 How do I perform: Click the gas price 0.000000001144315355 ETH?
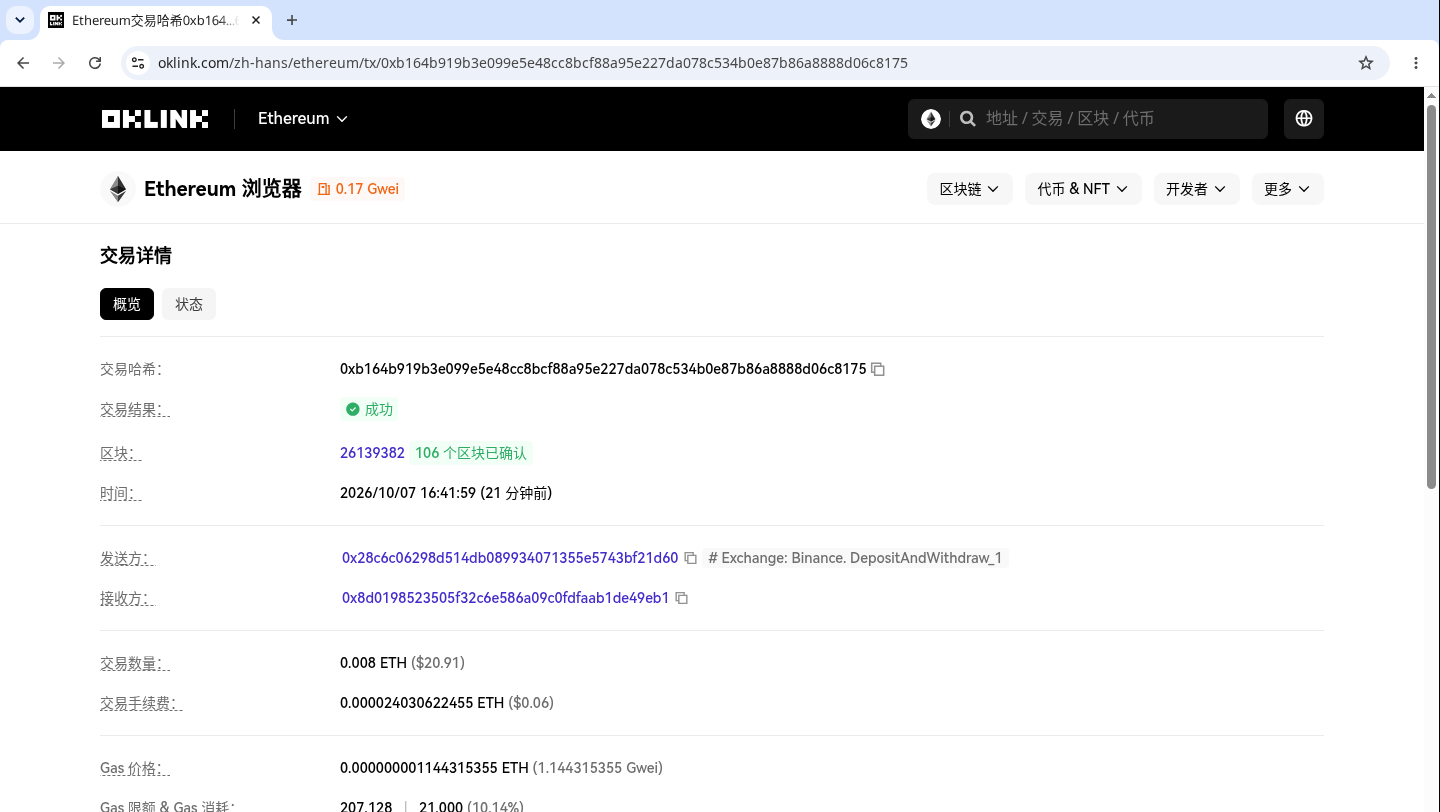point(434,768)
